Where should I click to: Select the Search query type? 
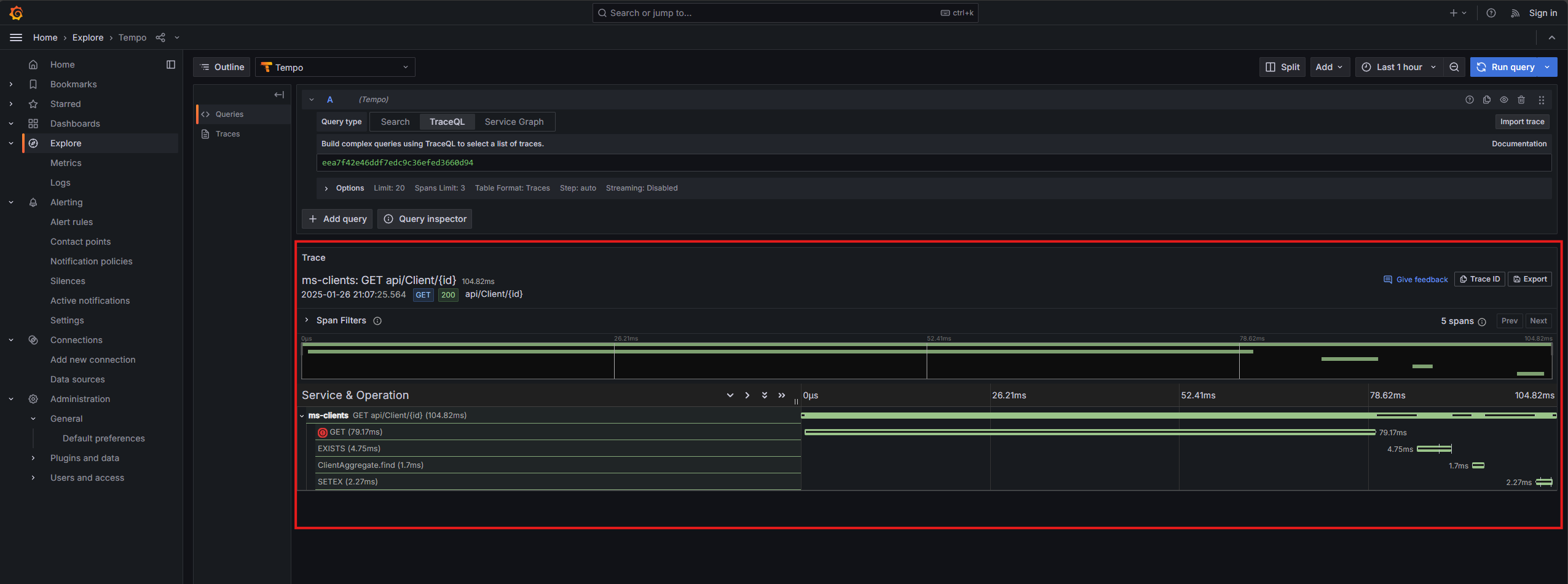395,122
